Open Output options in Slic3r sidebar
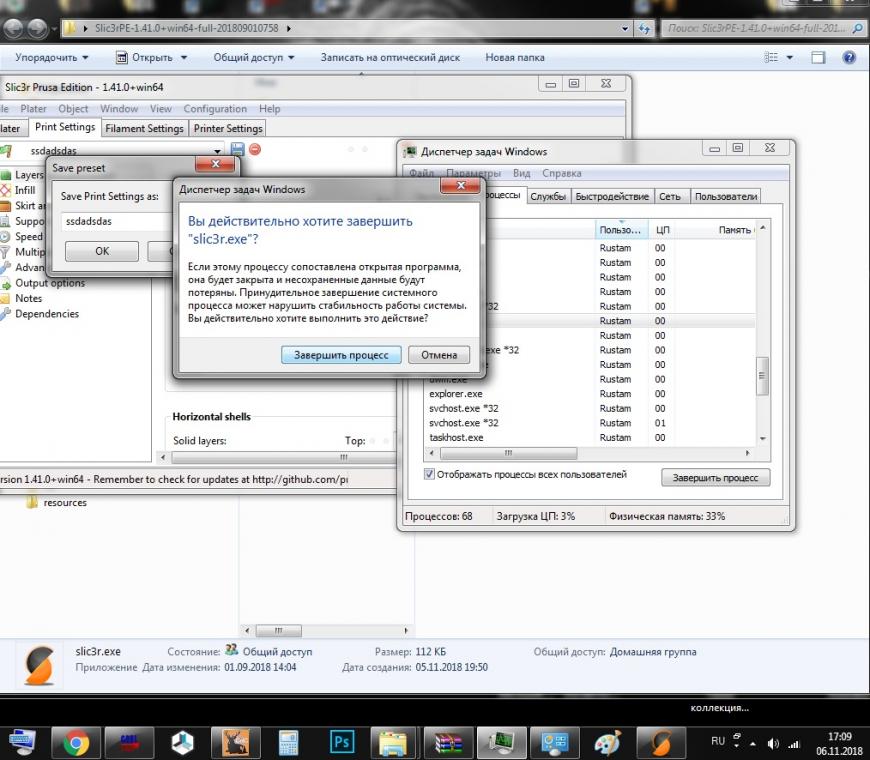 [50, 283]
